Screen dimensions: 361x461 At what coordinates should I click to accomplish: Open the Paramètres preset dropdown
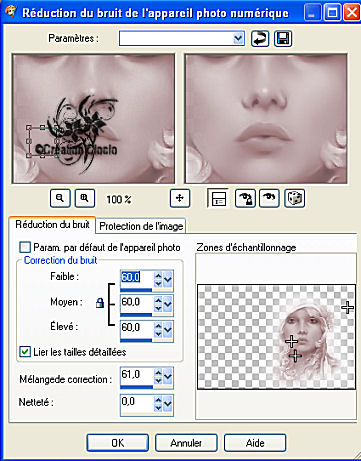[238, 39]
